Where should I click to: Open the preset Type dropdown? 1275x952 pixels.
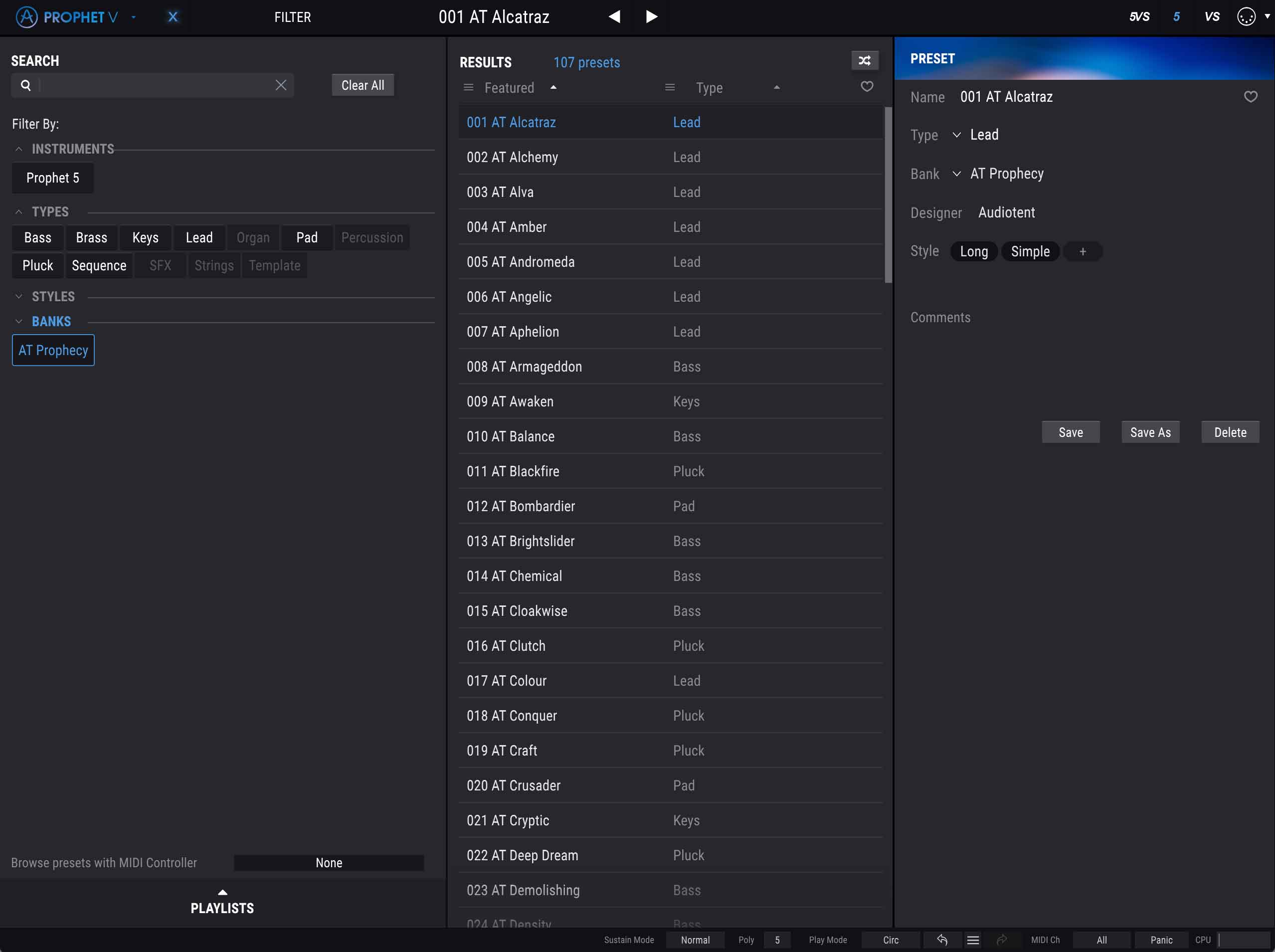click(x=956, y=135)
